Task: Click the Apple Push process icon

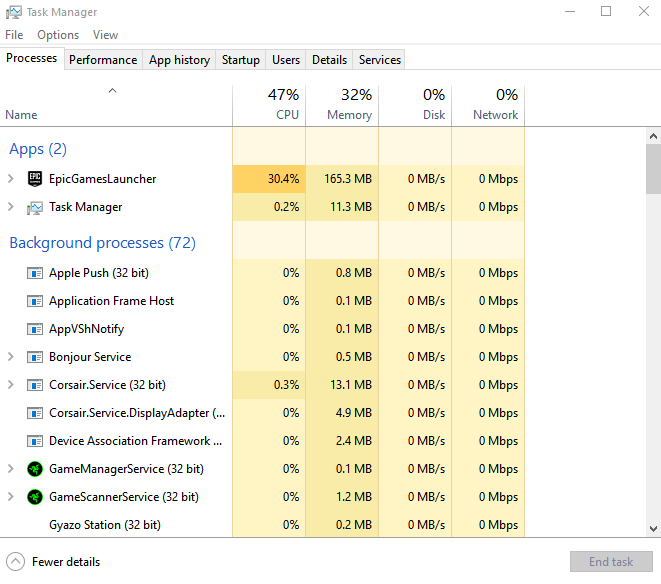Action: coord(35,273)
